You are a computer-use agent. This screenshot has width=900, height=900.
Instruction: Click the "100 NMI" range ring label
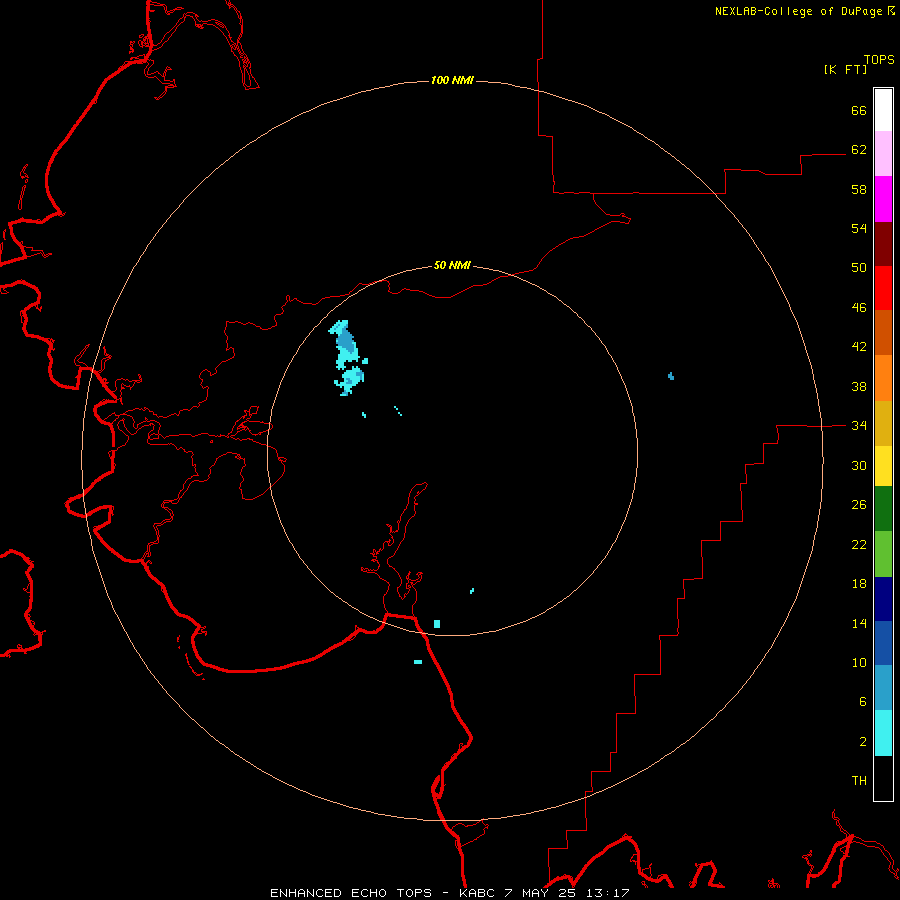tap(452, 80)
